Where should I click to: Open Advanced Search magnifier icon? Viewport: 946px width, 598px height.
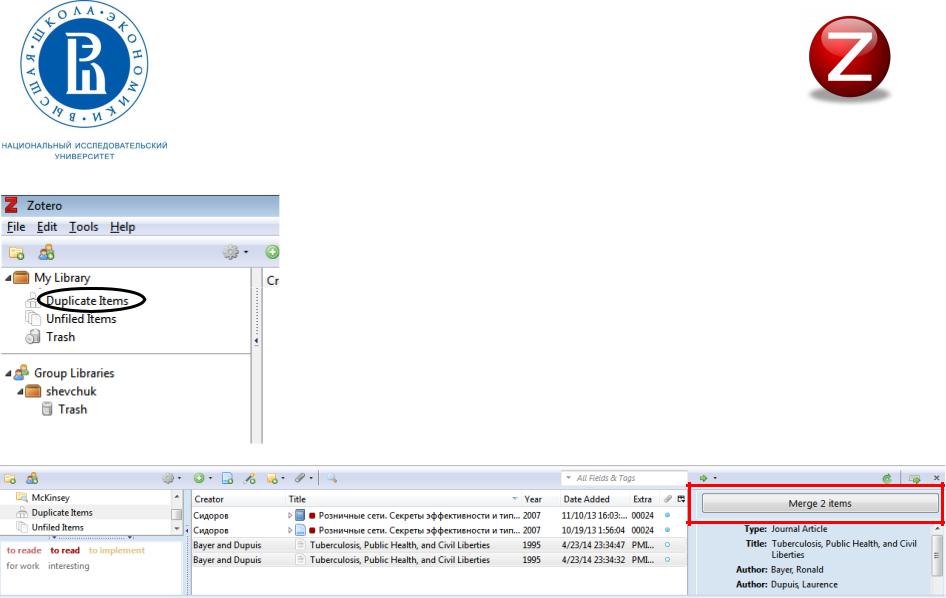click(x=332, y=479)
